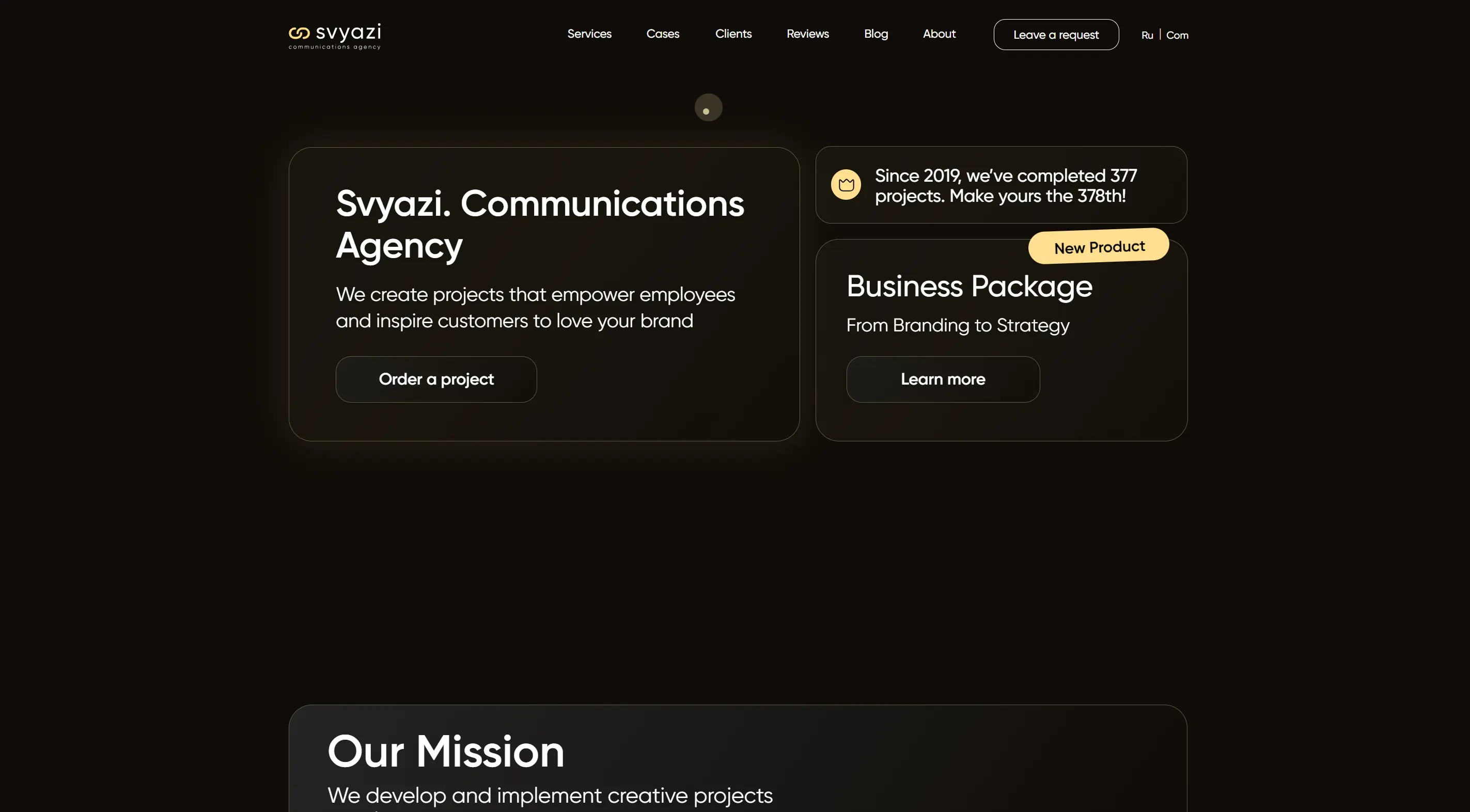Go to the Clients section
Image resolution: width=1470 pixels, height=812 pixels.
[x=733, y=34]
